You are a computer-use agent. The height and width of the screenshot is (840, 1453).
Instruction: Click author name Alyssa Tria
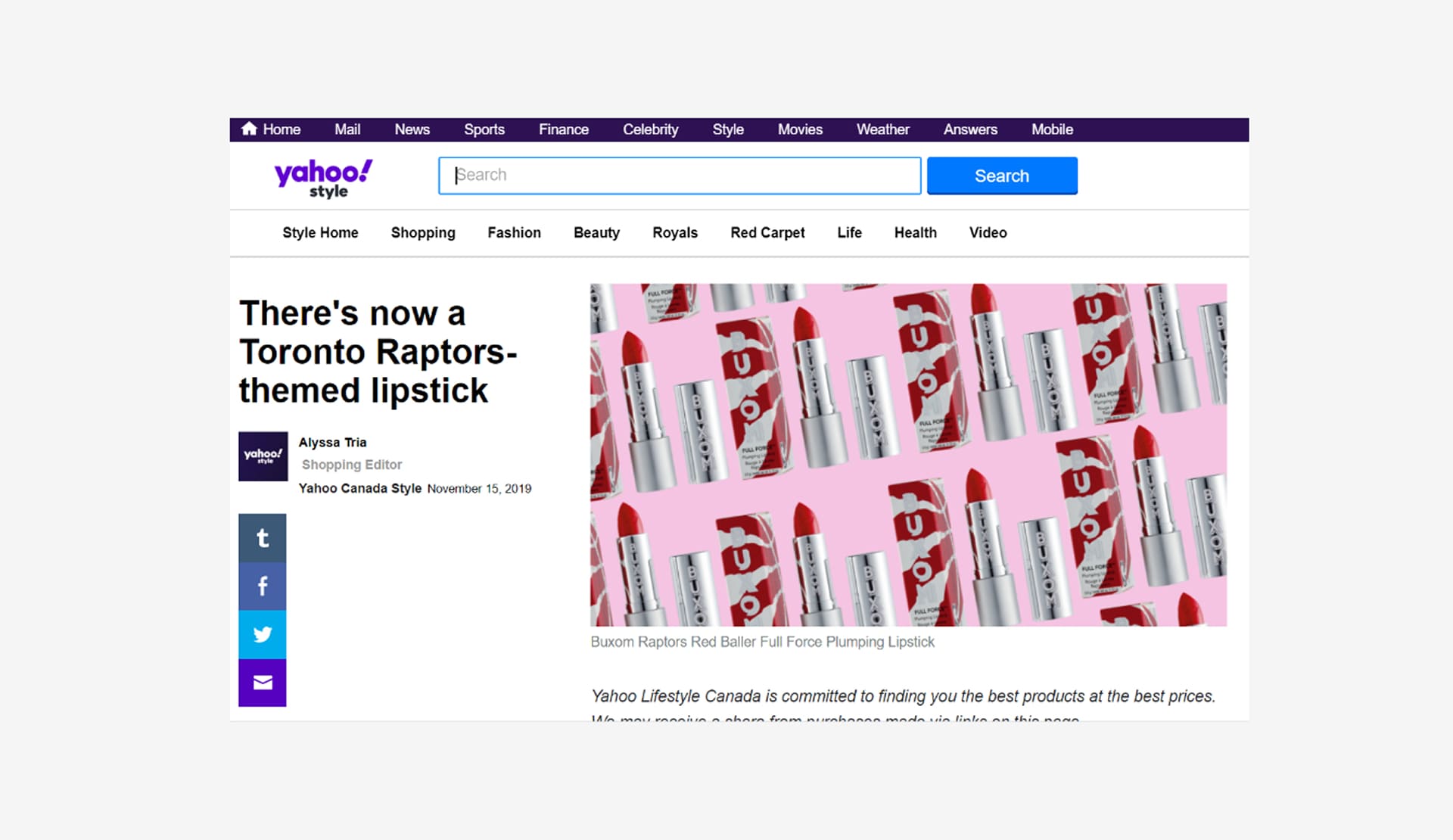tap(332, 443)
